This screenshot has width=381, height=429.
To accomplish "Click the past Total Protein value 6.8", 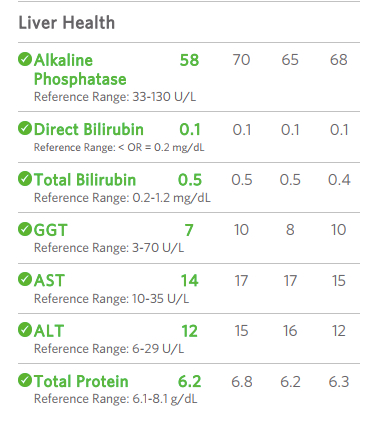I will 242,382.
